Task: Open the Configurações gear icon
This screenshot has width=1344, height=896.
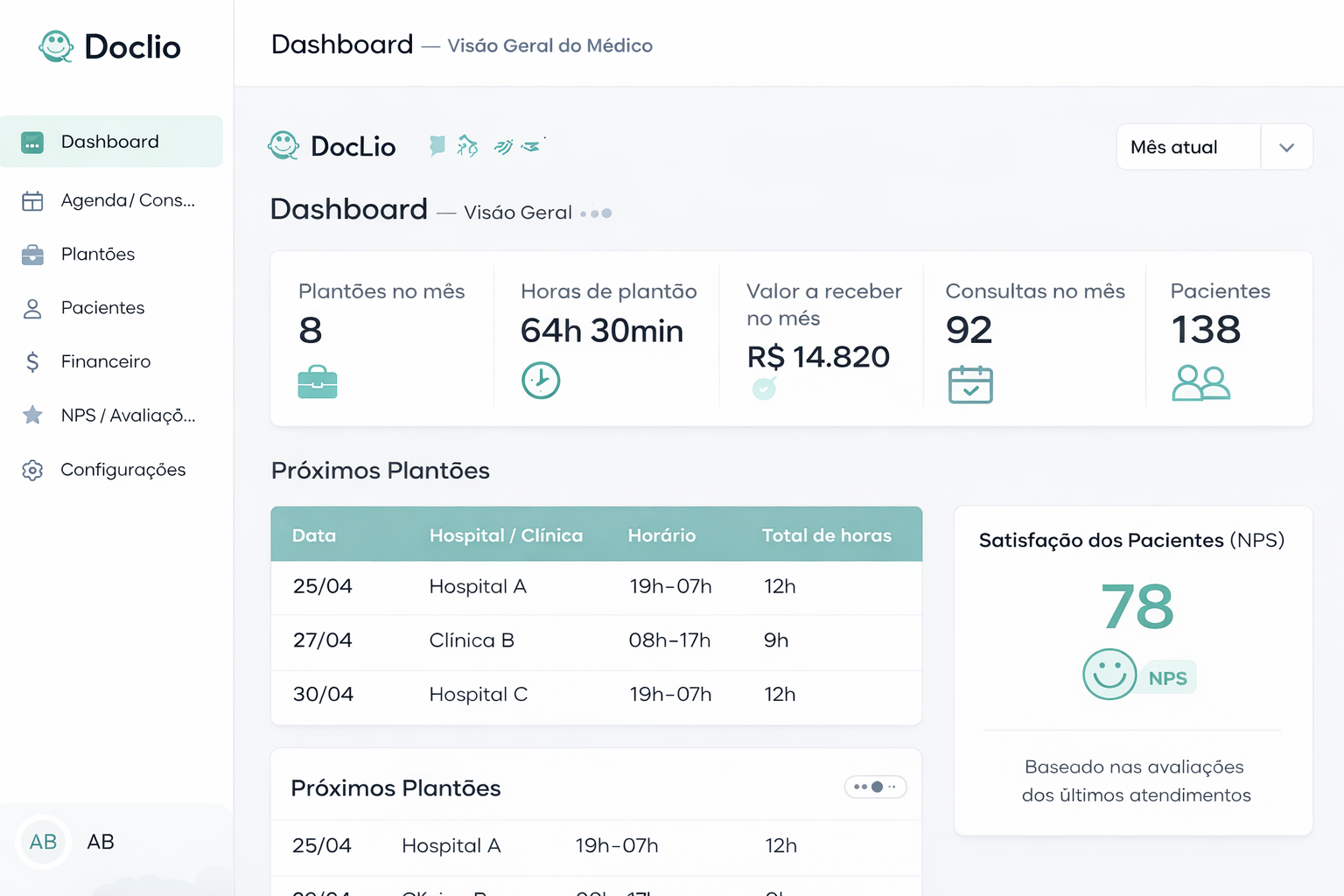Action: coord(32,470)
